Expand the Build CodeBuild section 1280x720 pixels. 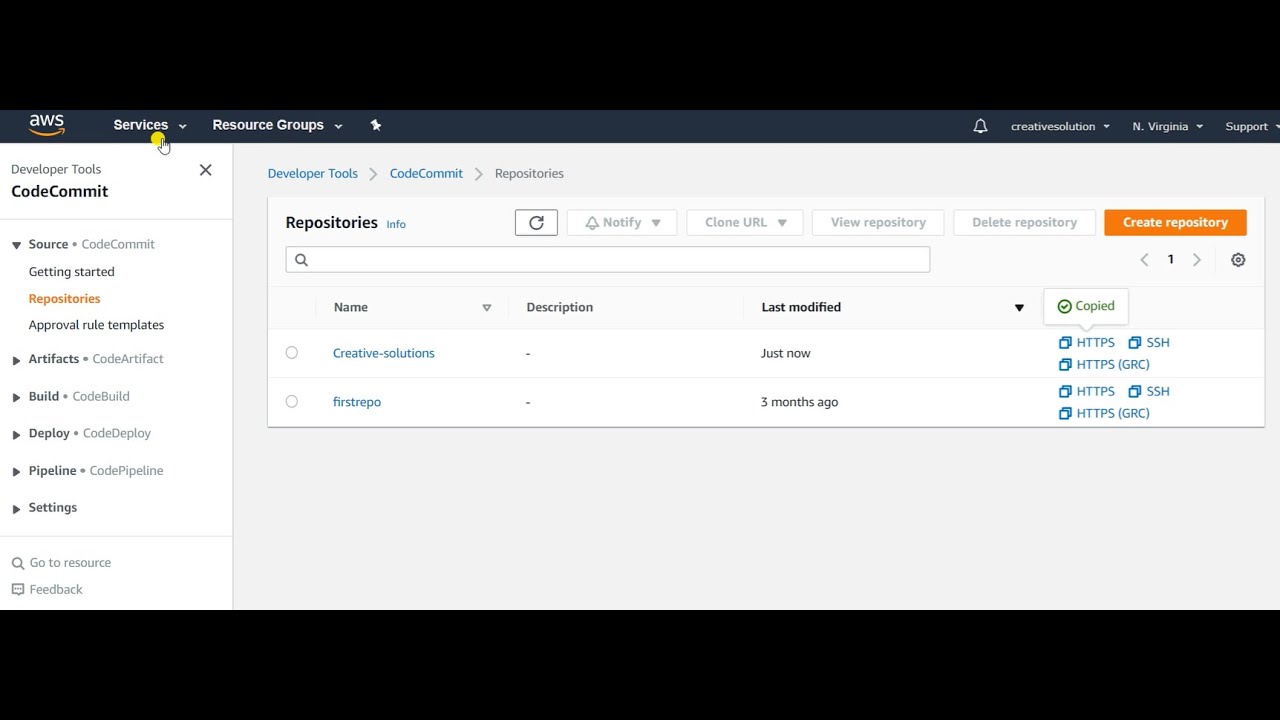16,397
